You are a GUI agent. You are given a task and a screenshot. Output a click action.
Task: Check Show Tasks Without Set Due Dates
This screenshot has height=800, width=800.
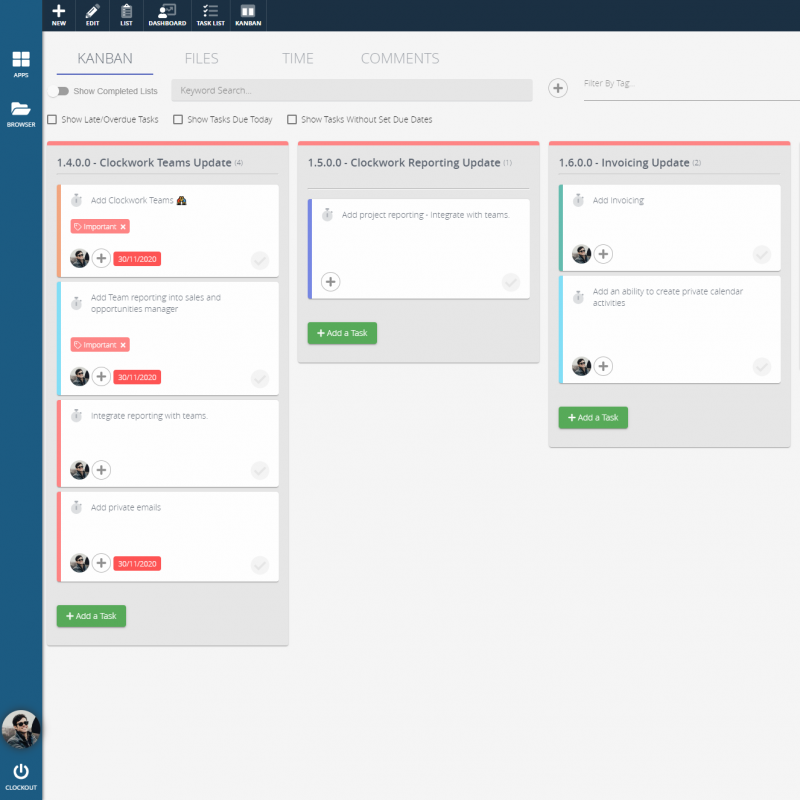(x=292, y=119)
